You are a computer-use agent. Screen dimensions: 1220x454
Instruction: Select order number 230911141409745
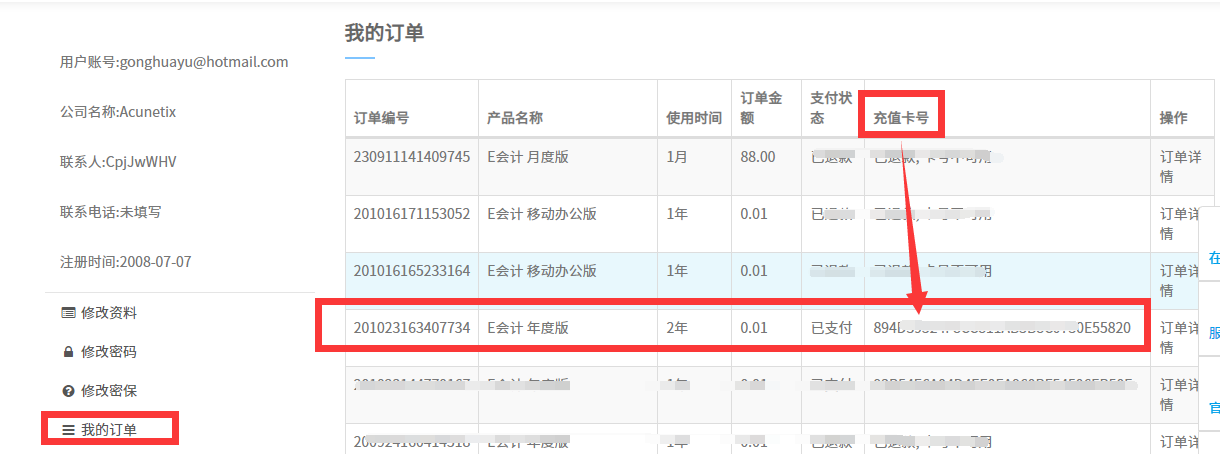(x=412, y=156)
